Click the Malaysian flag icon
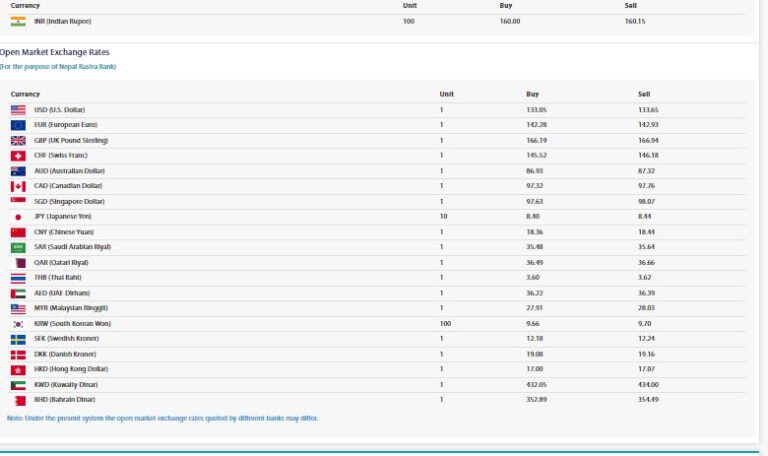 pos(18,309)
